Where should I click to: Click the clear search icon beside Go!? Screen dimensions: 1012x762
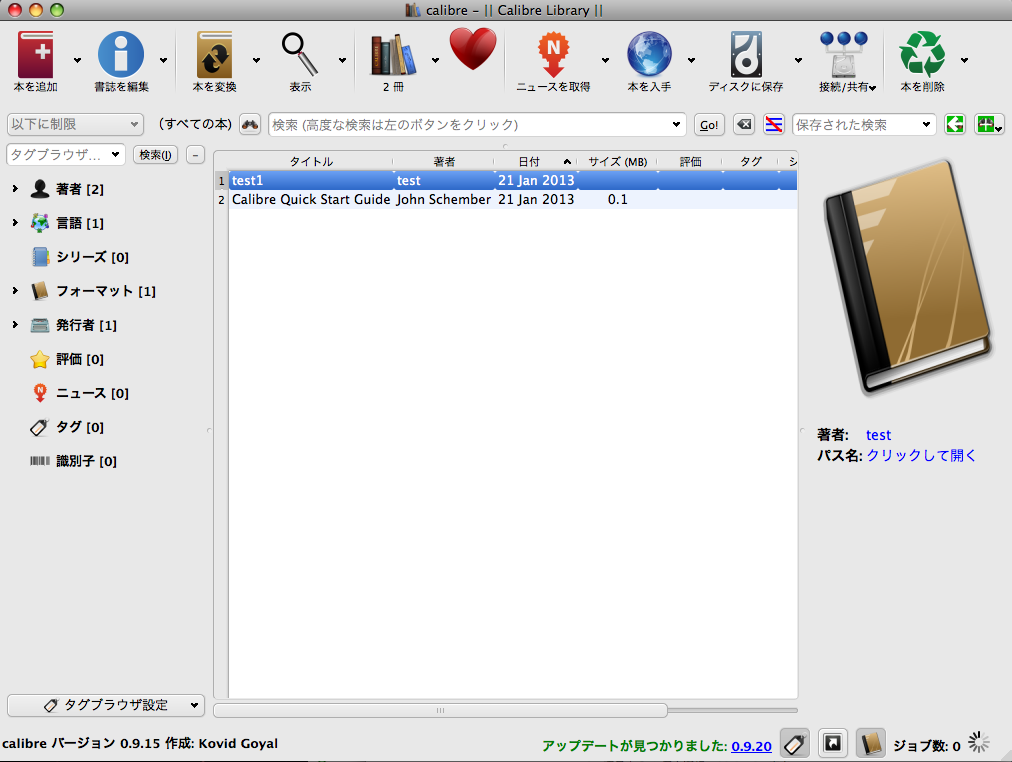coord(744,124)
